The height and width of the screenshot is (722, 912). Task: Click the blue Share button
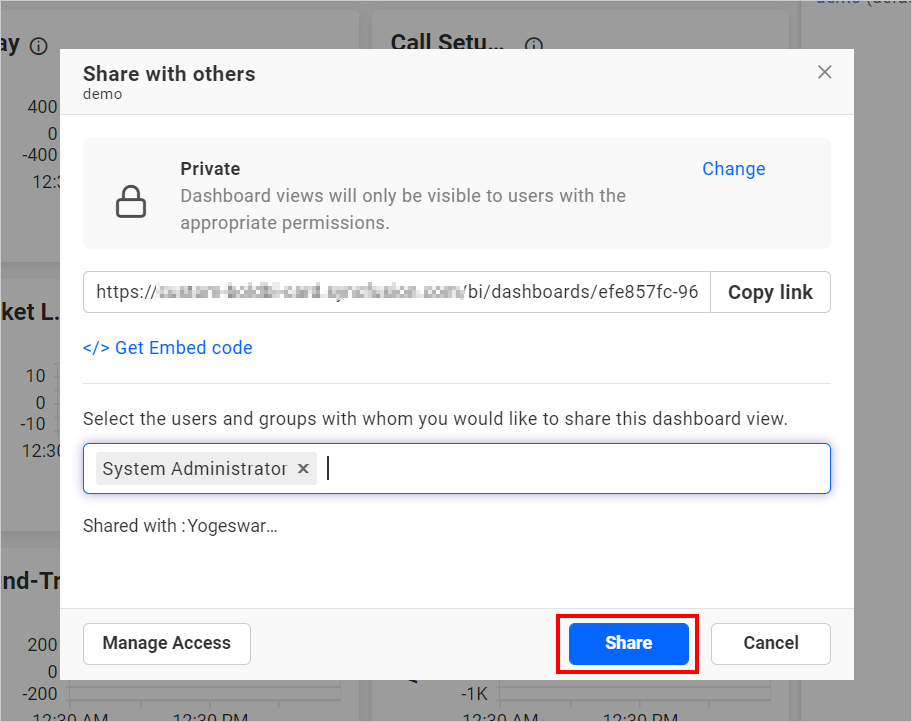[x=627, y=643]
